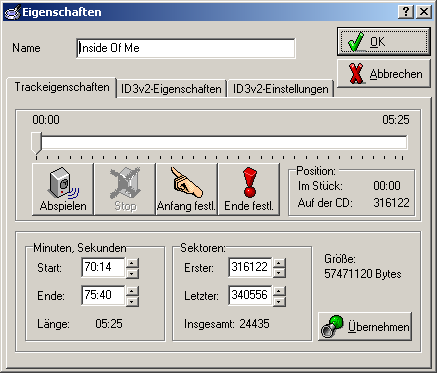
Task: Select the Trackeigenschaften tab
Action: click(x=62, y=87)
